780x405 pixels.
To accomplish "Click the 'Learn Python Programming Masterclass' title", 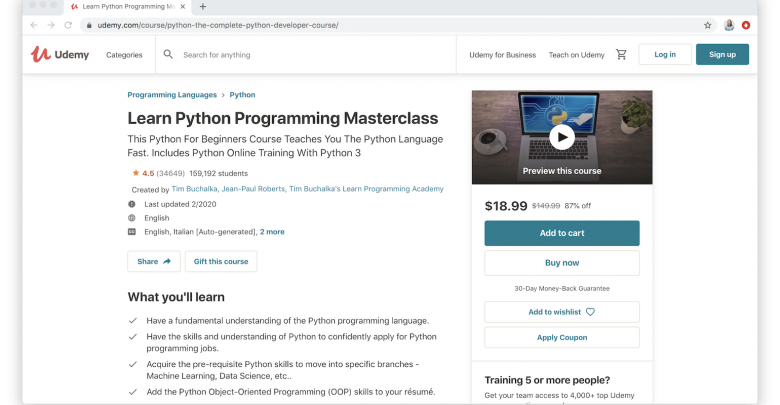I will 283,118.
